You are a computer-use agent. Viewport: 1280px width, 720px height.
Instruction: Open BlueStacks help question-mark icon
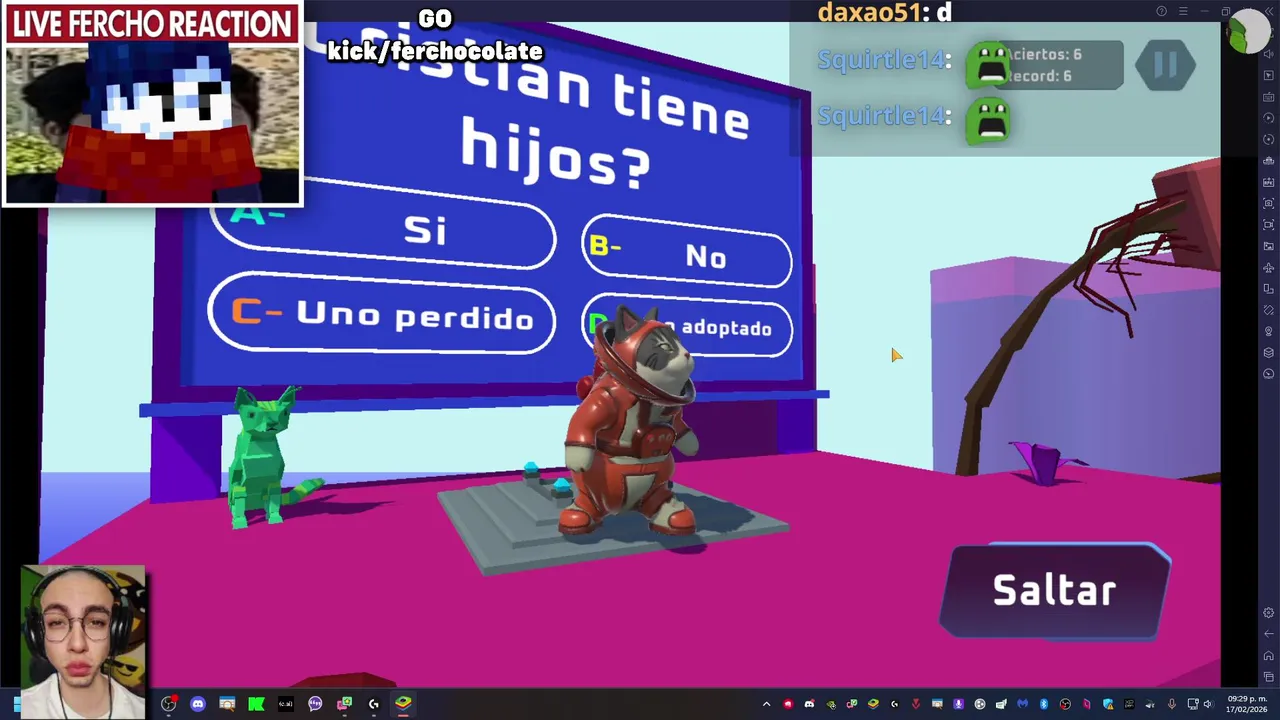1161,11
